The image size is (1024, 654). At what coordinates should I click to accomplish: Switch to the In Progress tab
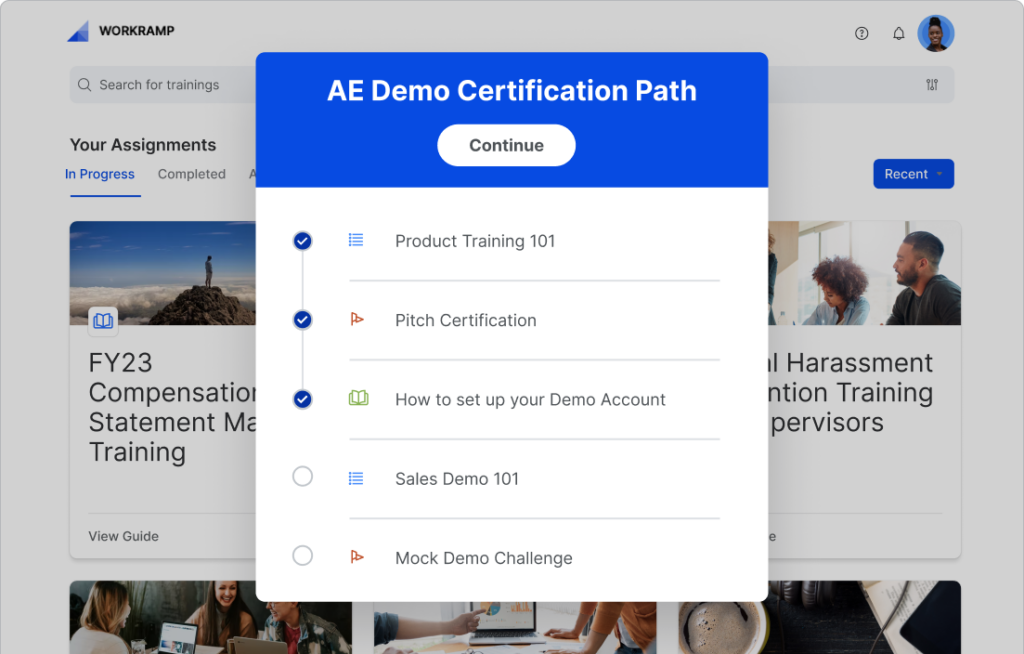(x=100, y=174)
